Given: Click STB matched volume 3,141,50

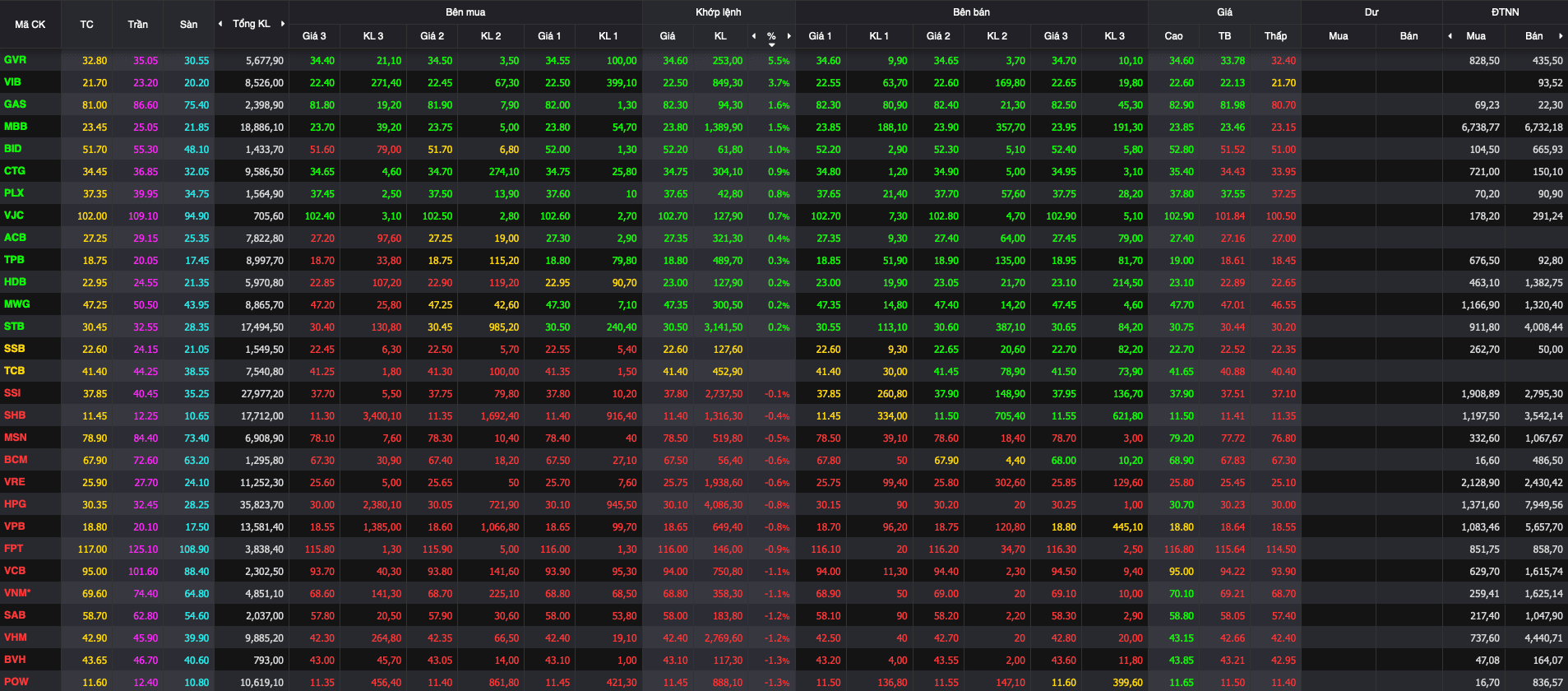Looking at the screenshot, I should point(724,327).
